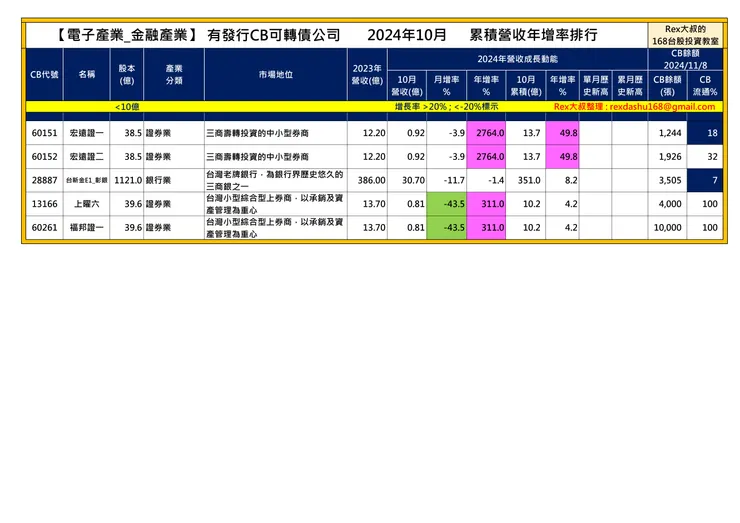Click the CB流通% column header
740x523 pixels.
point(705,85)
